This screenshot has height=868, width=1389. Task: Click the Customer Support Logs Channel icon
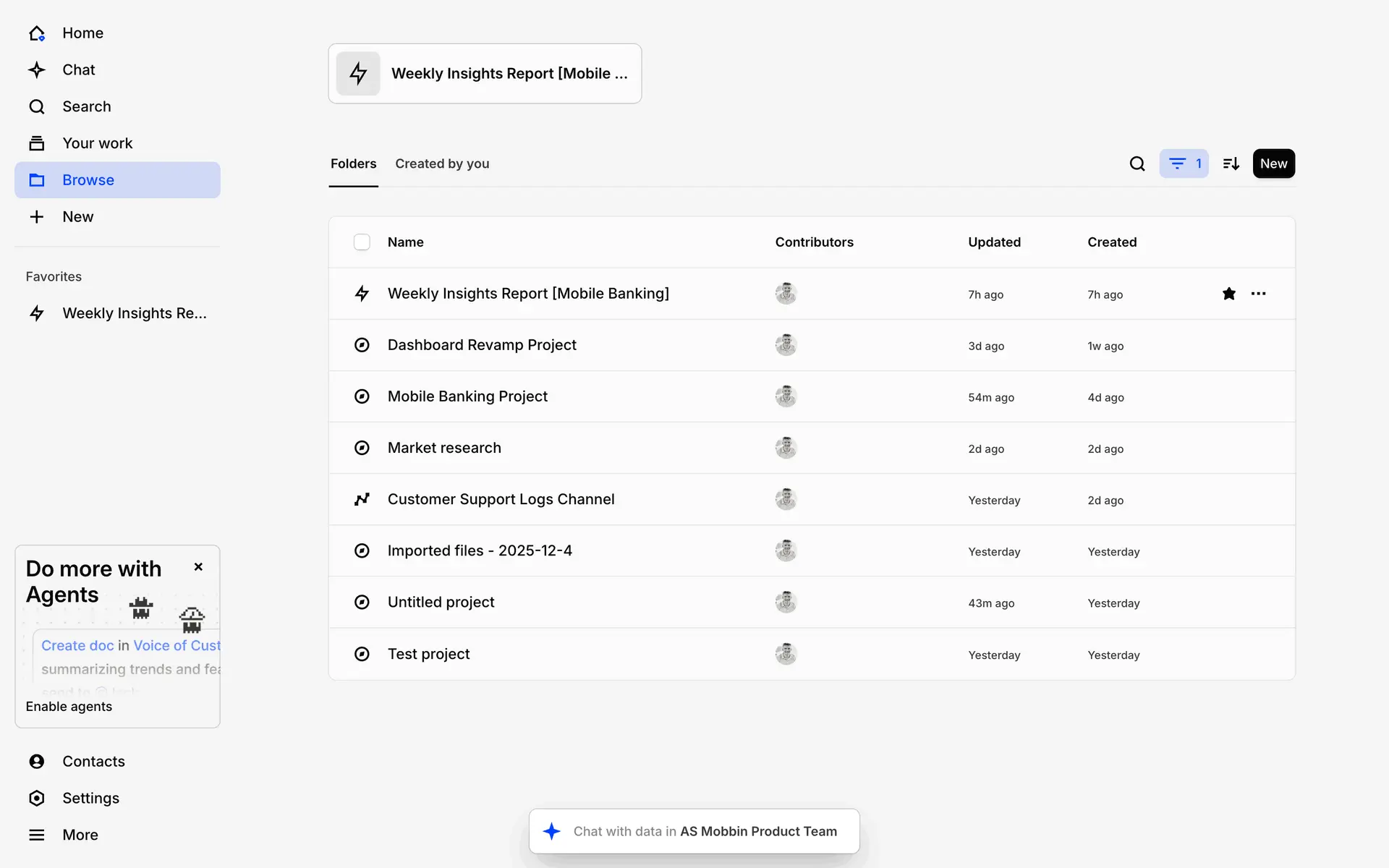(362, 499)
